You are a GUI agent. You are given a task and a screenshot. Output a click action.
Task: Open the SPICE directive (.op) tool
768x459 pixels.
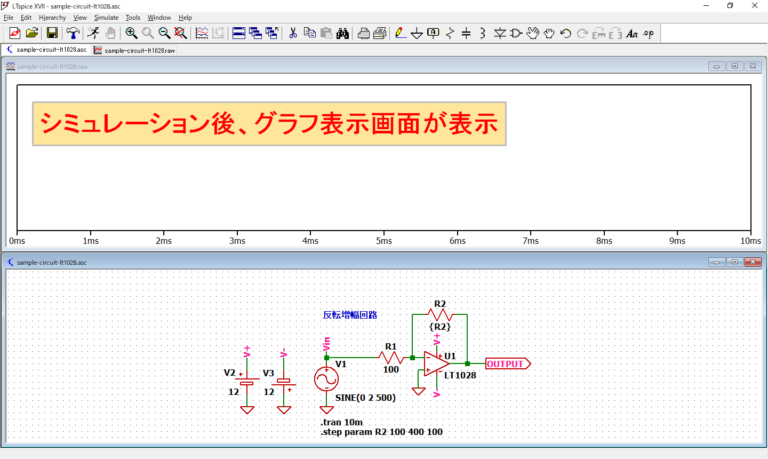(648, 33)
